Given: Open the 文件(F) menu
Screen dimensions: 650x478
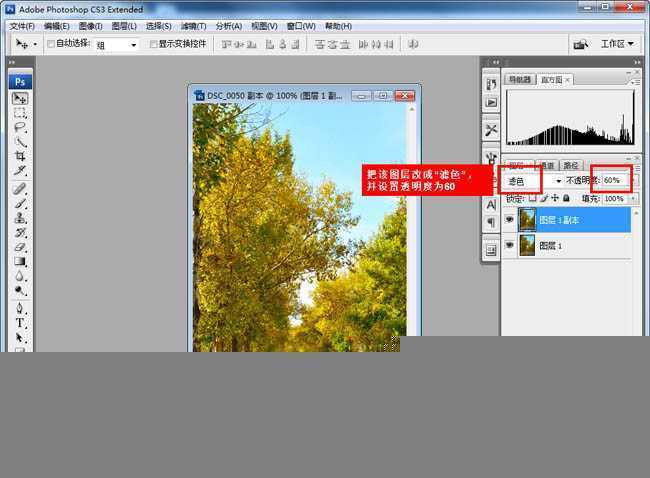Looking at the screenshot, I should (x=22, y=26).
